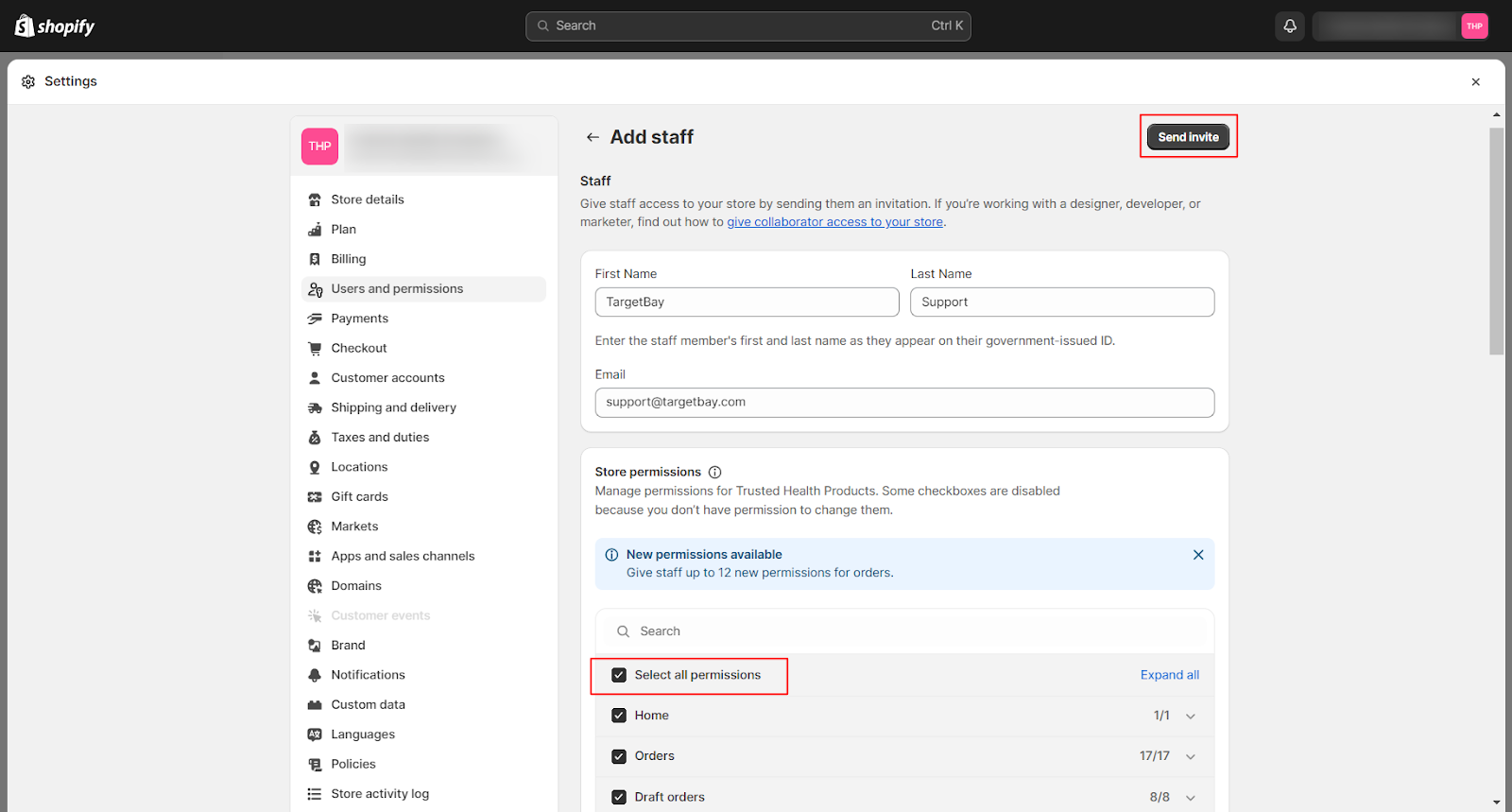Click the Gift cards icon
The image size is (1512, 812).
[x=315, y=496]
